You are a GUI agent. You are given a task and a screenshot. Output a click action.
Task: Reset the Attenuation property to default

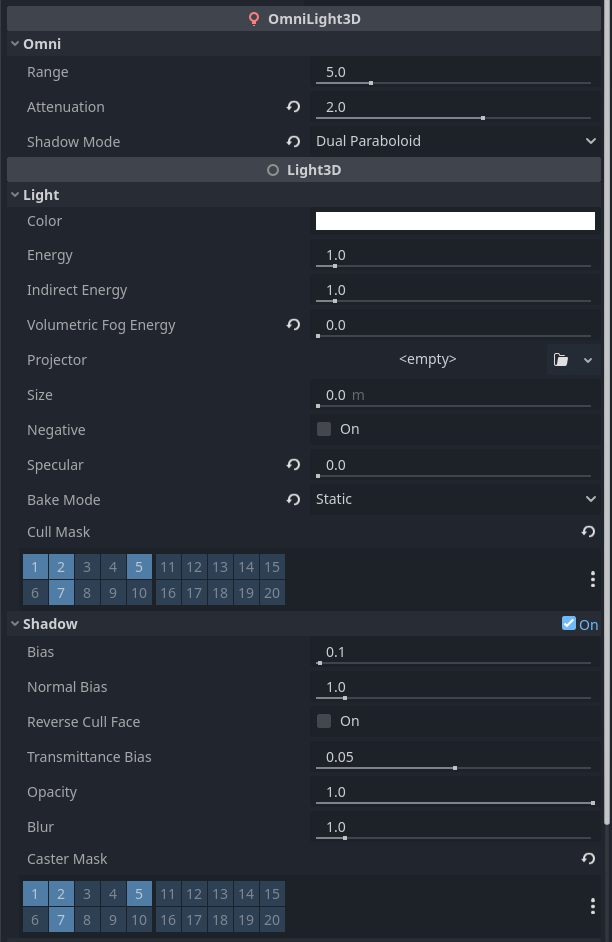[293, 107]
